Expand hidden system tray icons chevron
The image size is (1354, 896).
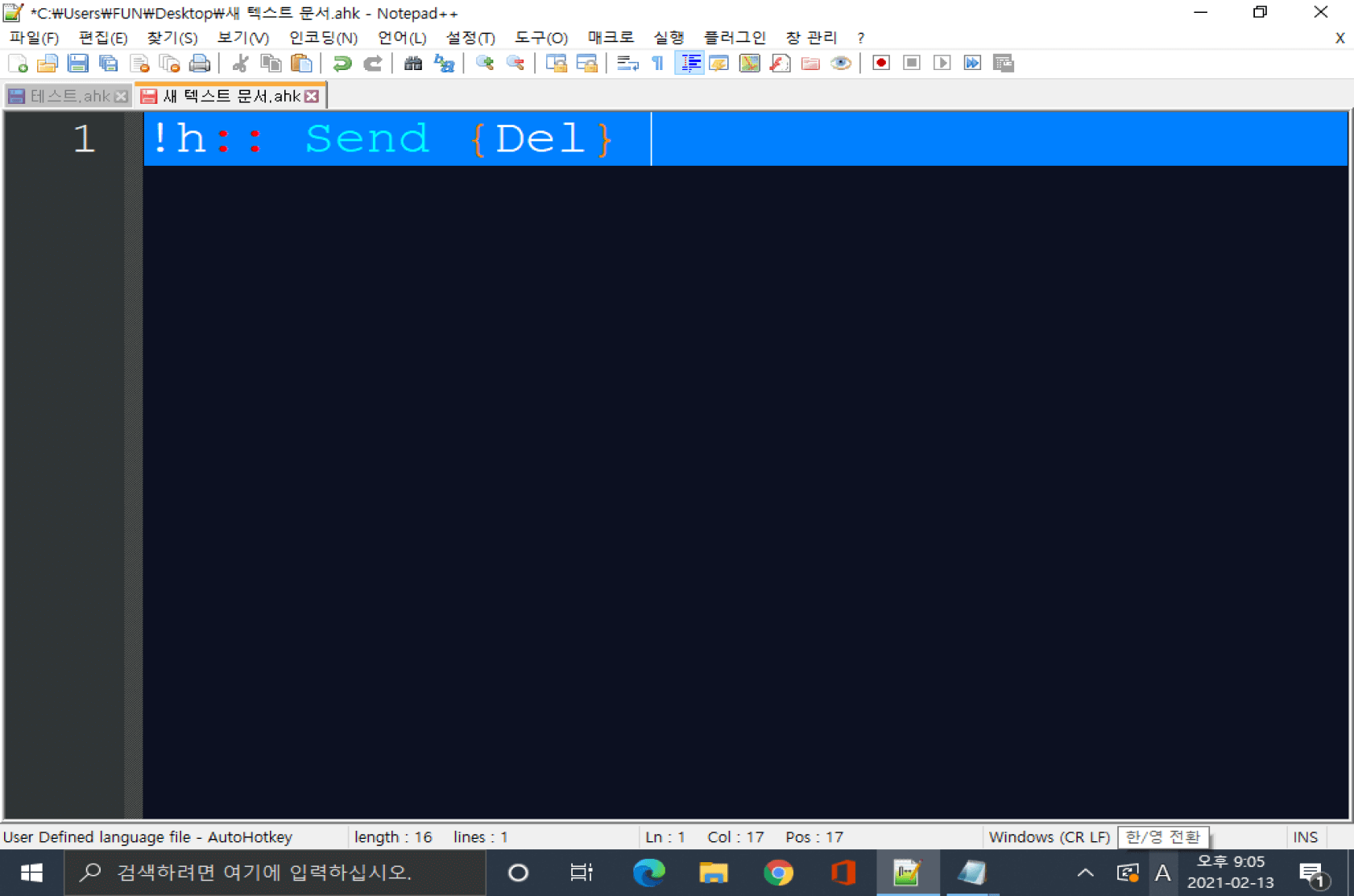pos(1085,873)
